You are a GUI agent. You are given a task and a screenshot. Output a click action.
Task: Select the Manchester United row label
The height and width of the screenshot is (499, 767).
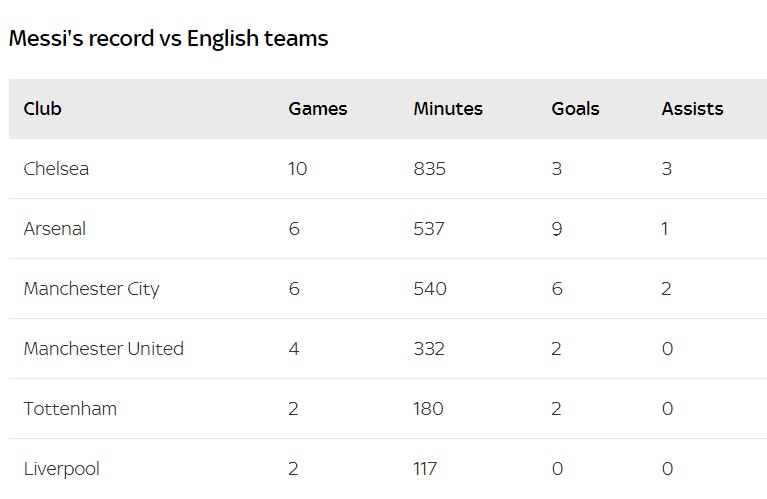(104, 349)
